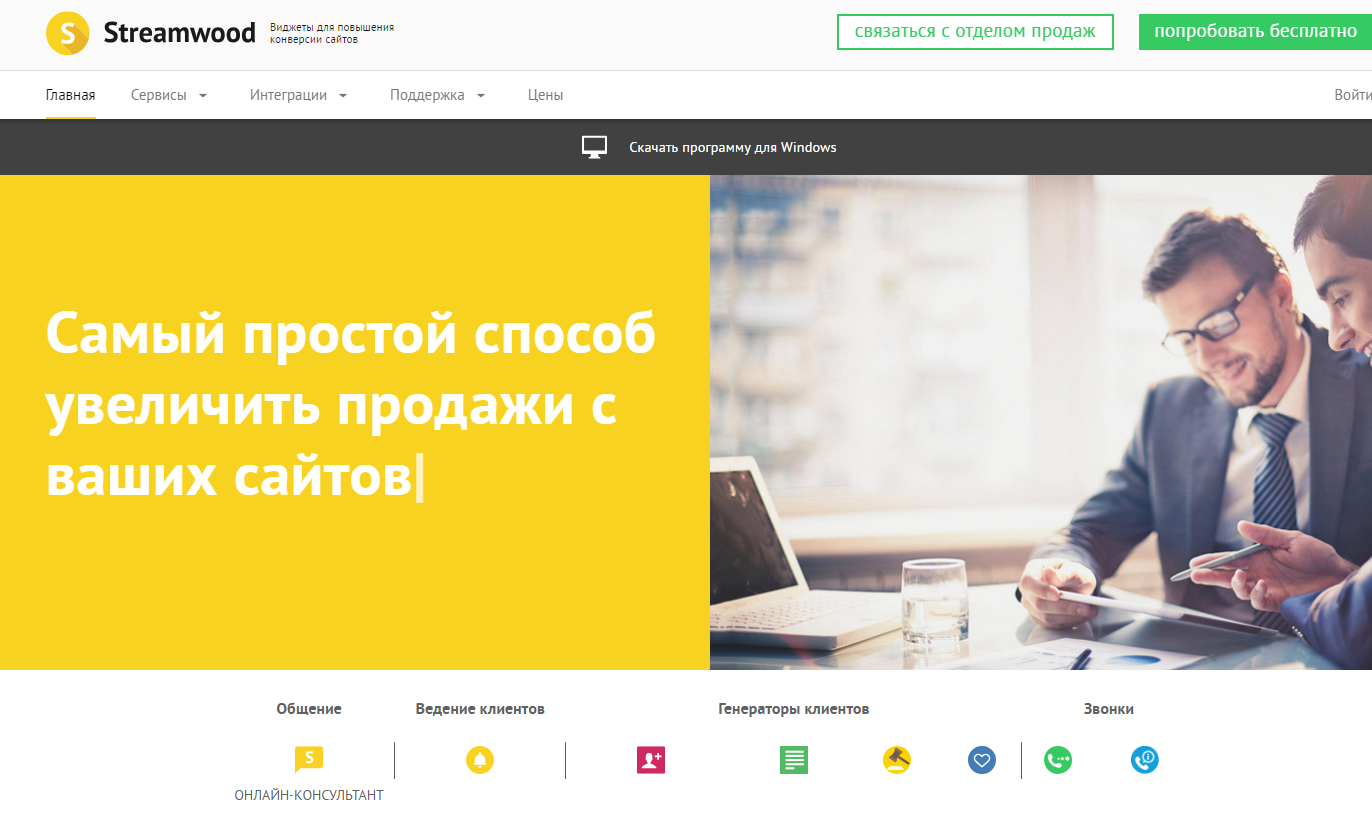Click the Streamwood brand name text
The width and height of the screenshot is (1372, 818).
(x=179, y=33)
